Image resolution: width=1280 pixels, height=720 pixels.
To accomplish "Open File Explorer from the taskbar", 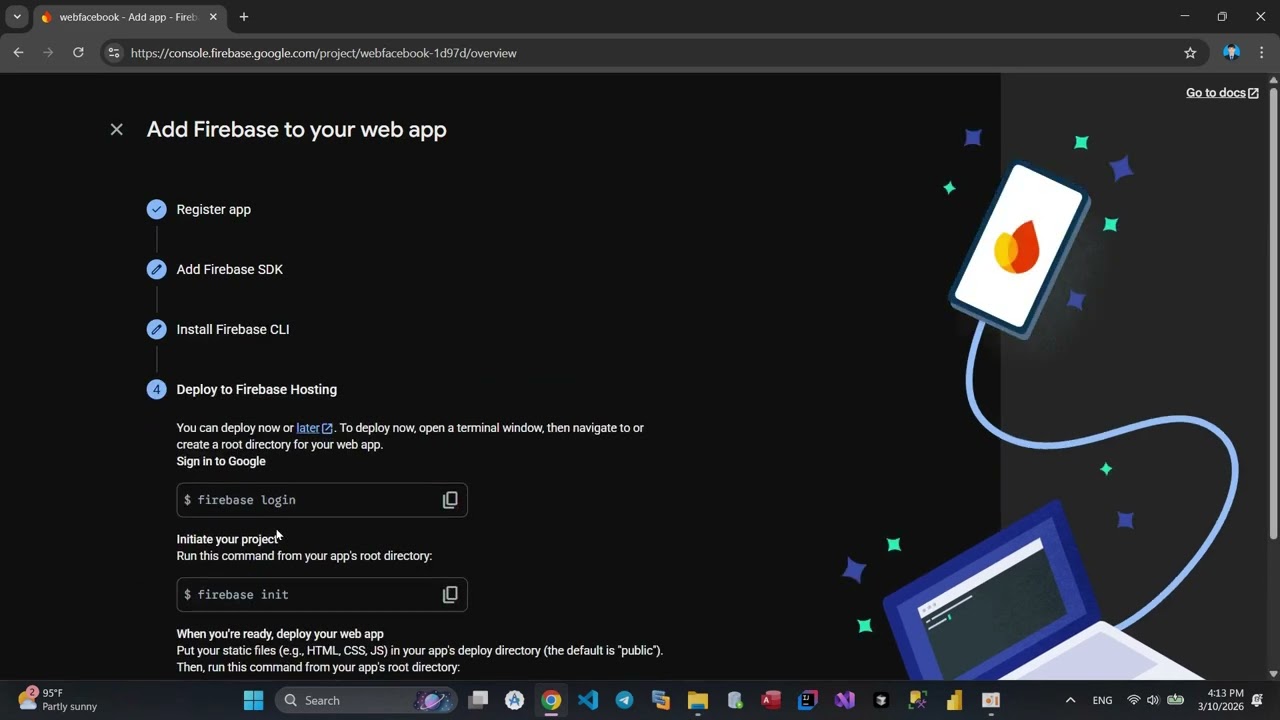I will tap(698, 700).
